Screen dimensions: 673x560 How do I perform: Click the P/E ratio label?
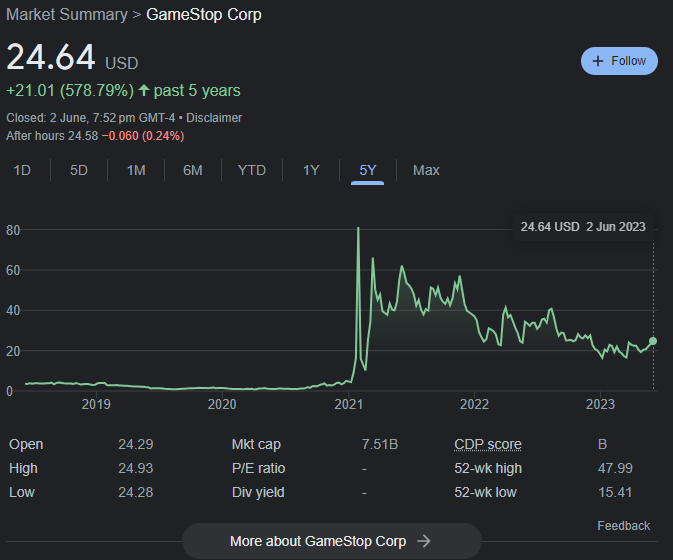click(x=258, y=468)
